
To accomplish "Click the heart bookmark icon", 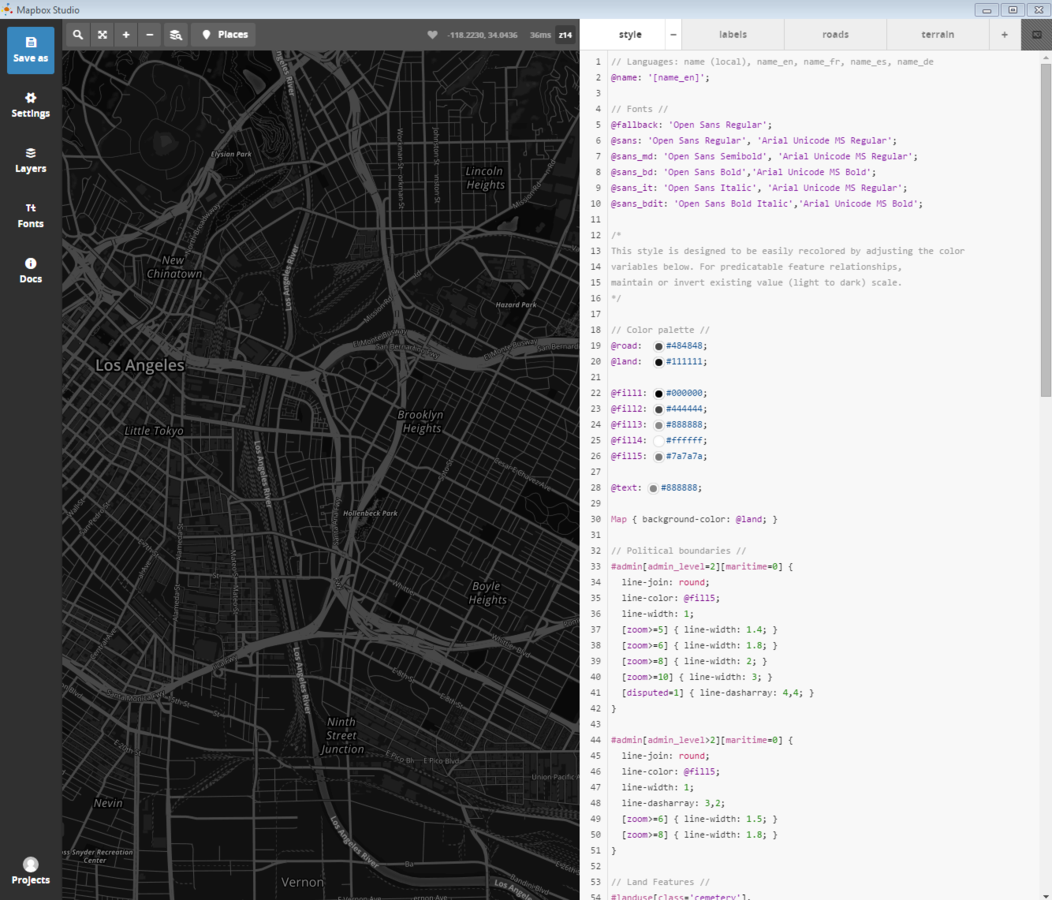I will point(432,35).
